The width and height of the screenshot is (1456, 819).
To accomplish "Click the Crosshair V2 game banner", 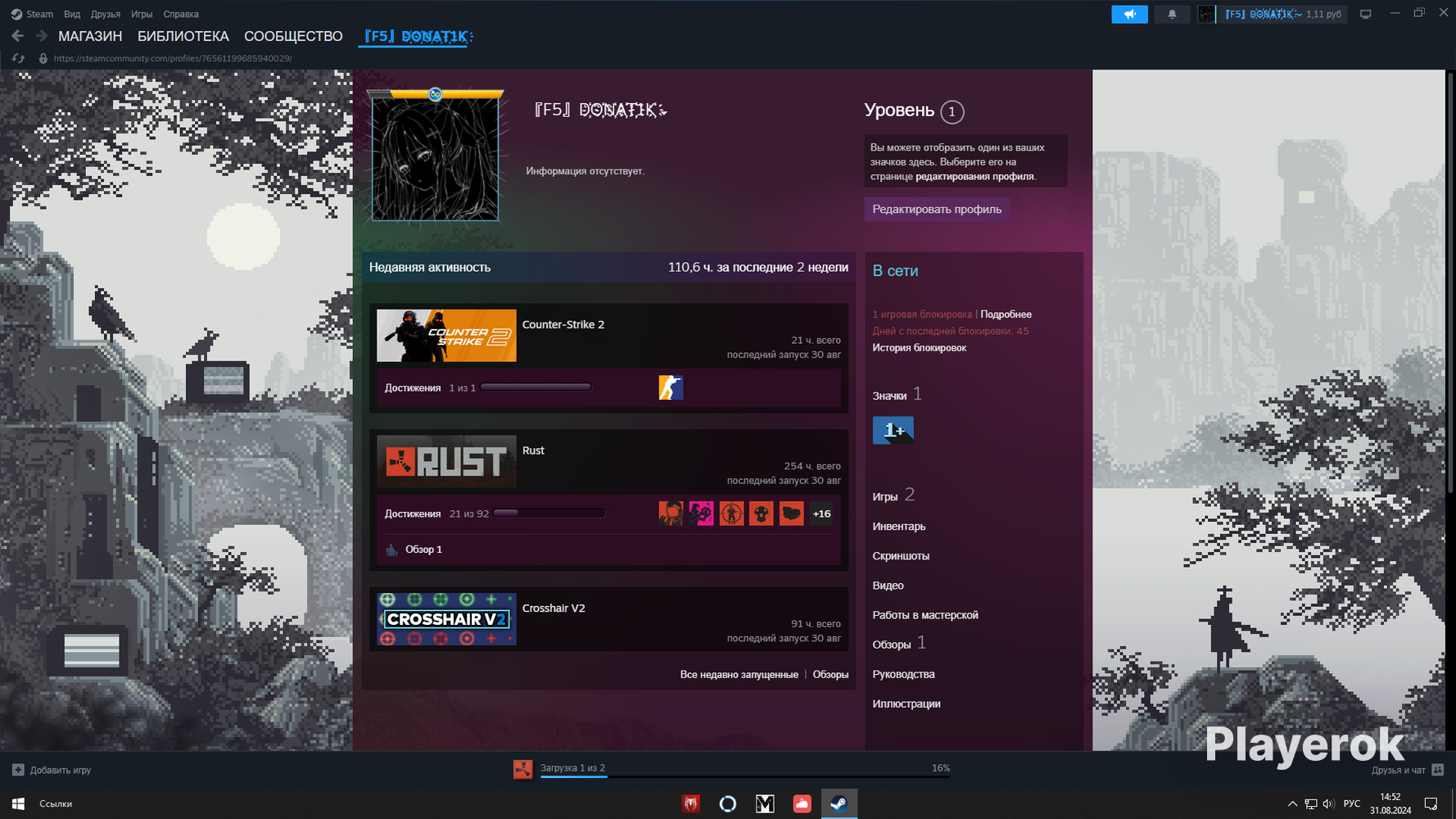I will (x=446, y=619).
